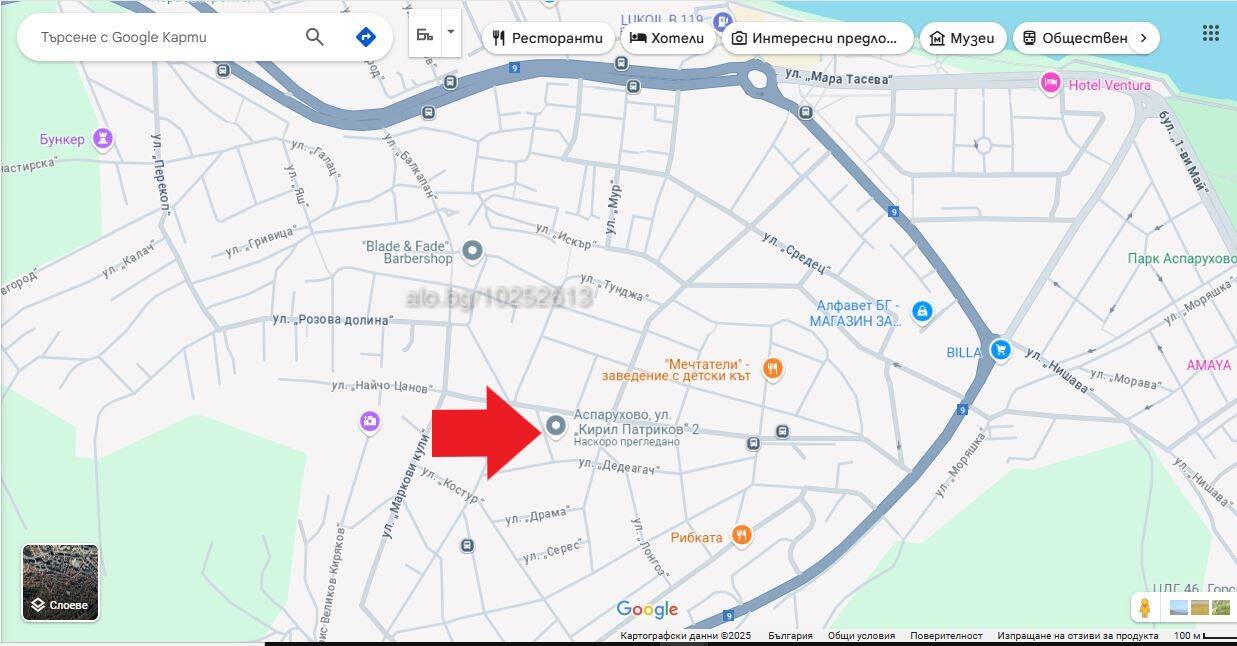Open the Поверителност link

click(946, 636)
